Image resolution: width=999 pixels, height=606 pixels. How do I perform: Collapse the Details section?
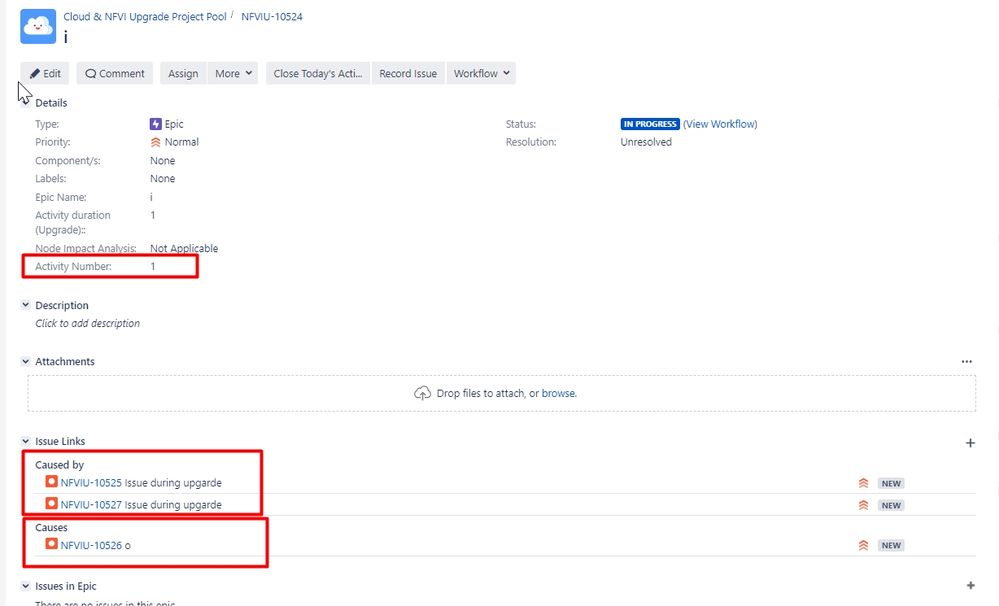click(x=25, y=103)
